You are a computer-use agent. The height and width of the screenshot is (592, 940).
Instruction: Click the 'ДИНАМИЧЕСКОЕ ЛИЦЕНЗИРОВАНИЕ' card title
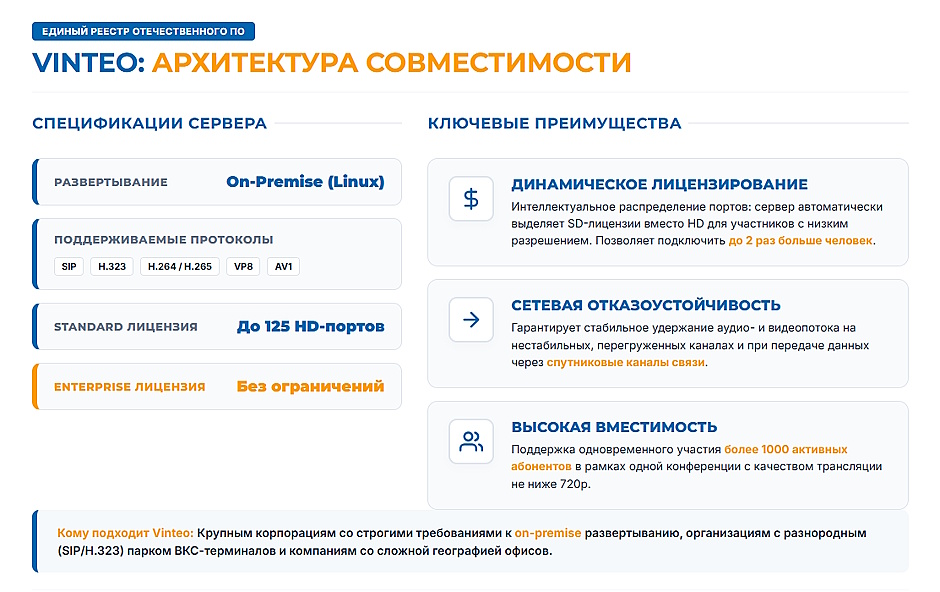[x=659, y=185]
